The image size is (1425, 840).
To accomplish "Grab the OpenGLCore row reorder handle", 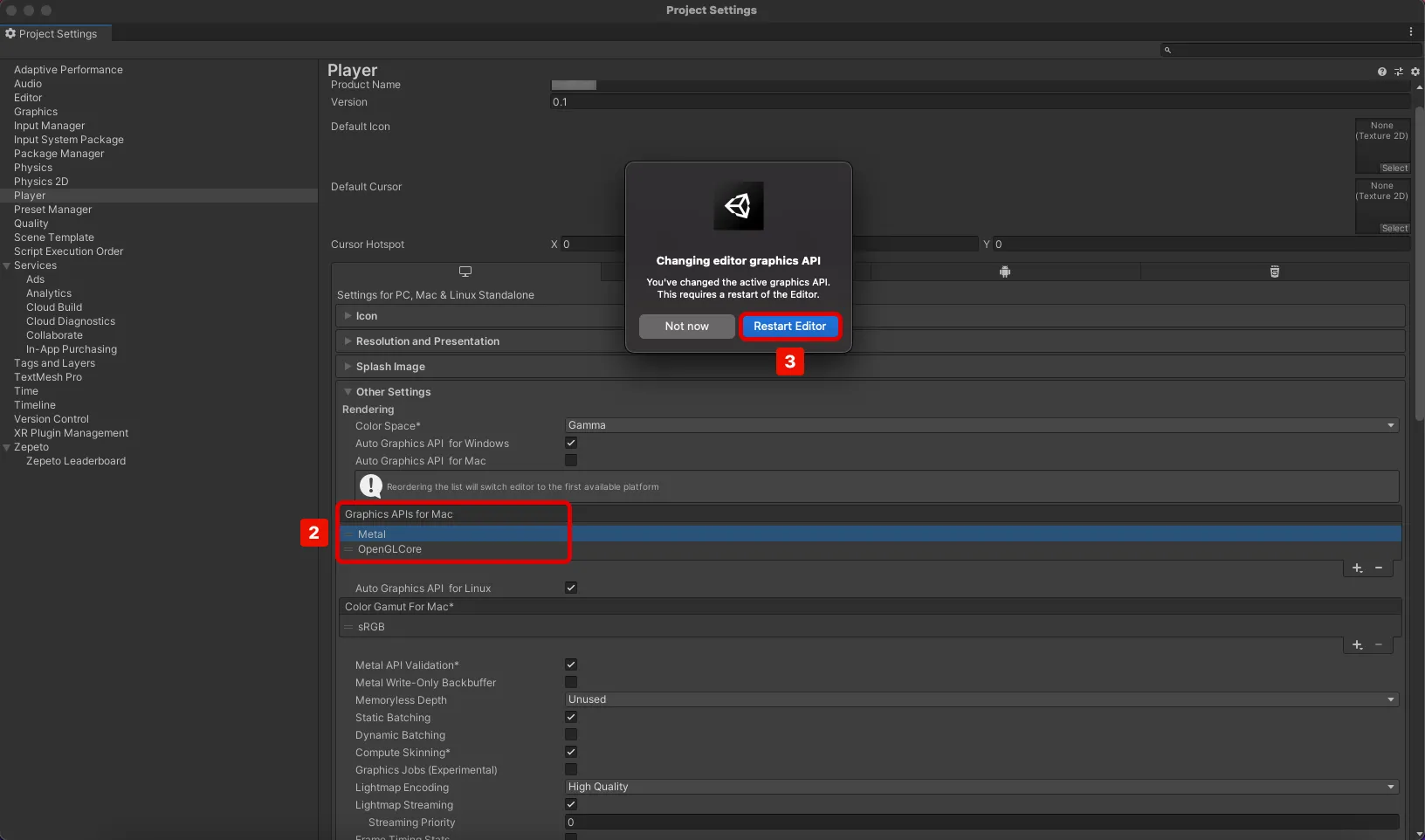I will coord(348,549).
